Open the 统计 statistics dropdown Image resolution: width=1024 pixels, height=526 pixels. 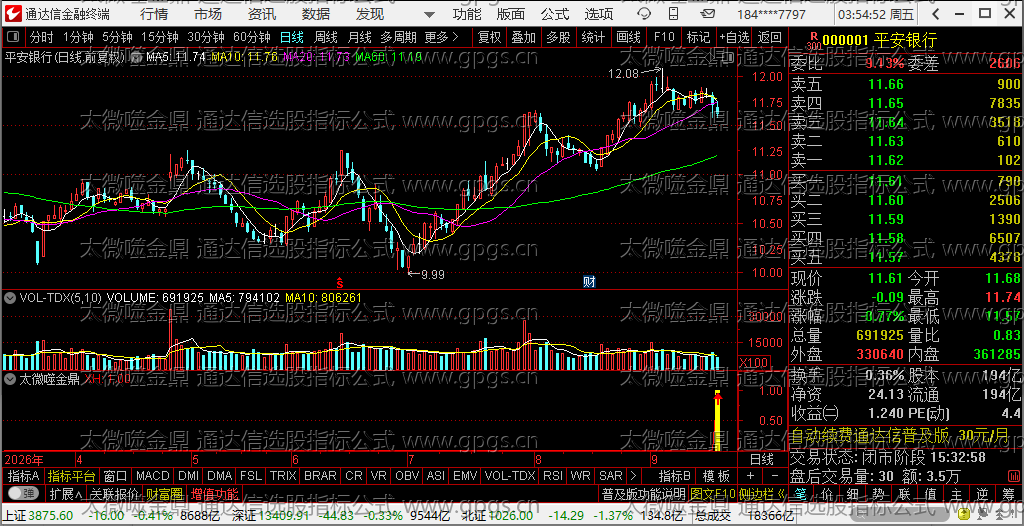click(593, 37)
